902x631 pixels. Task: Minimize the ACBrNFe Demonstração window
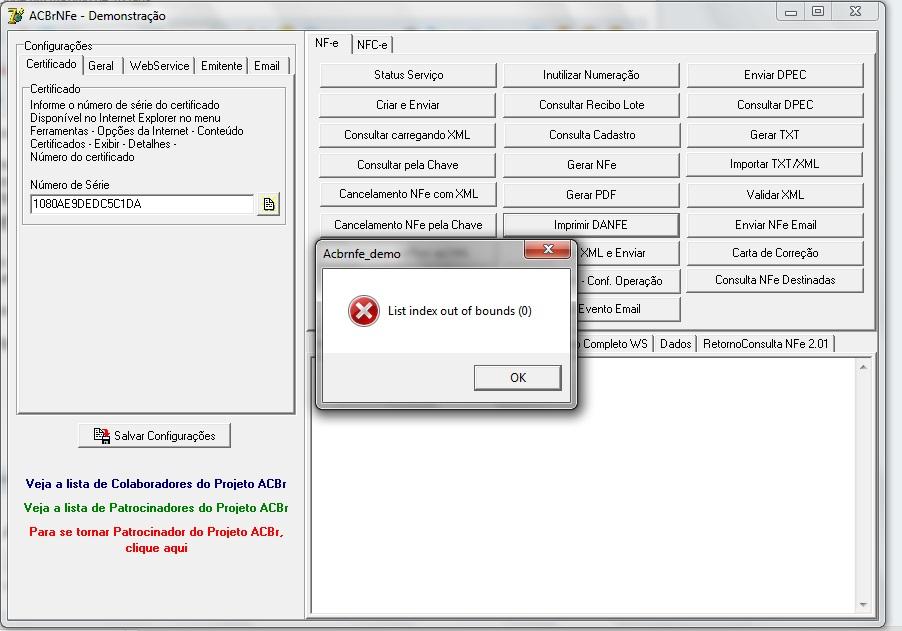791,12
